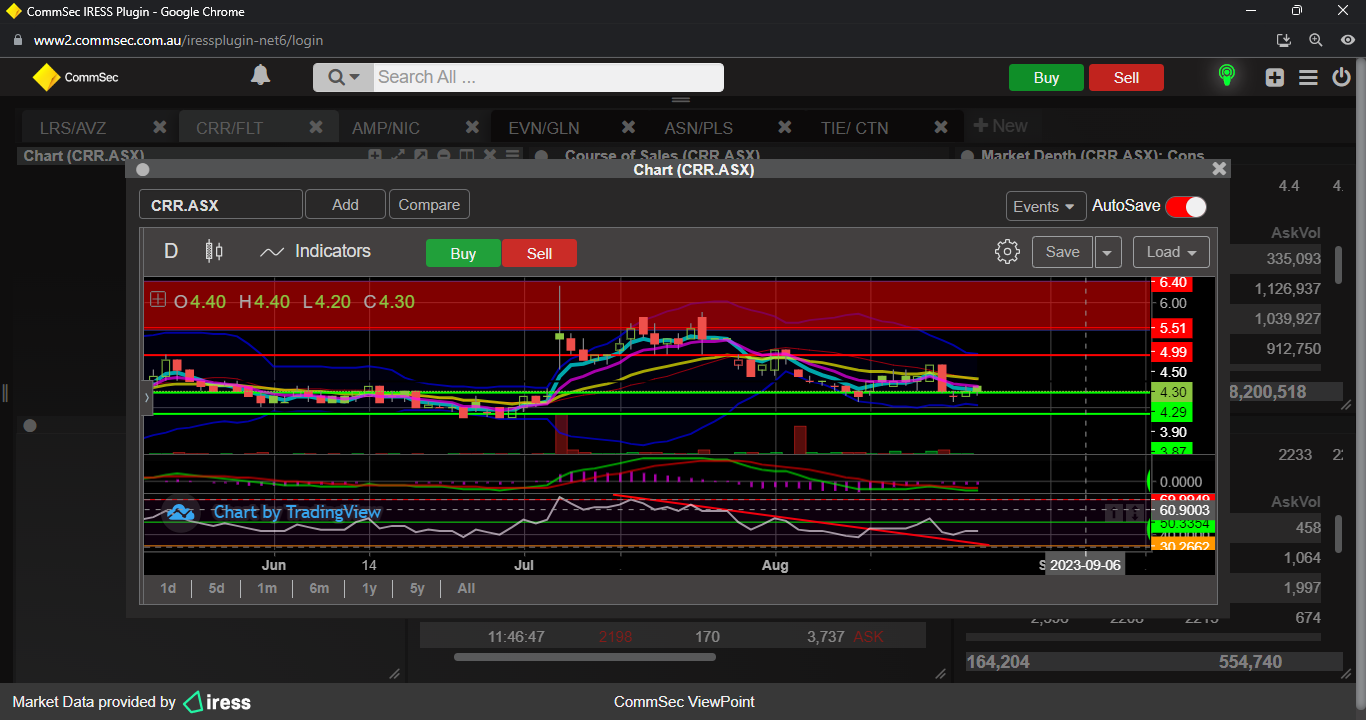Click the top header Buy button
This screenshot has height=720, width=1366.
1046,78
